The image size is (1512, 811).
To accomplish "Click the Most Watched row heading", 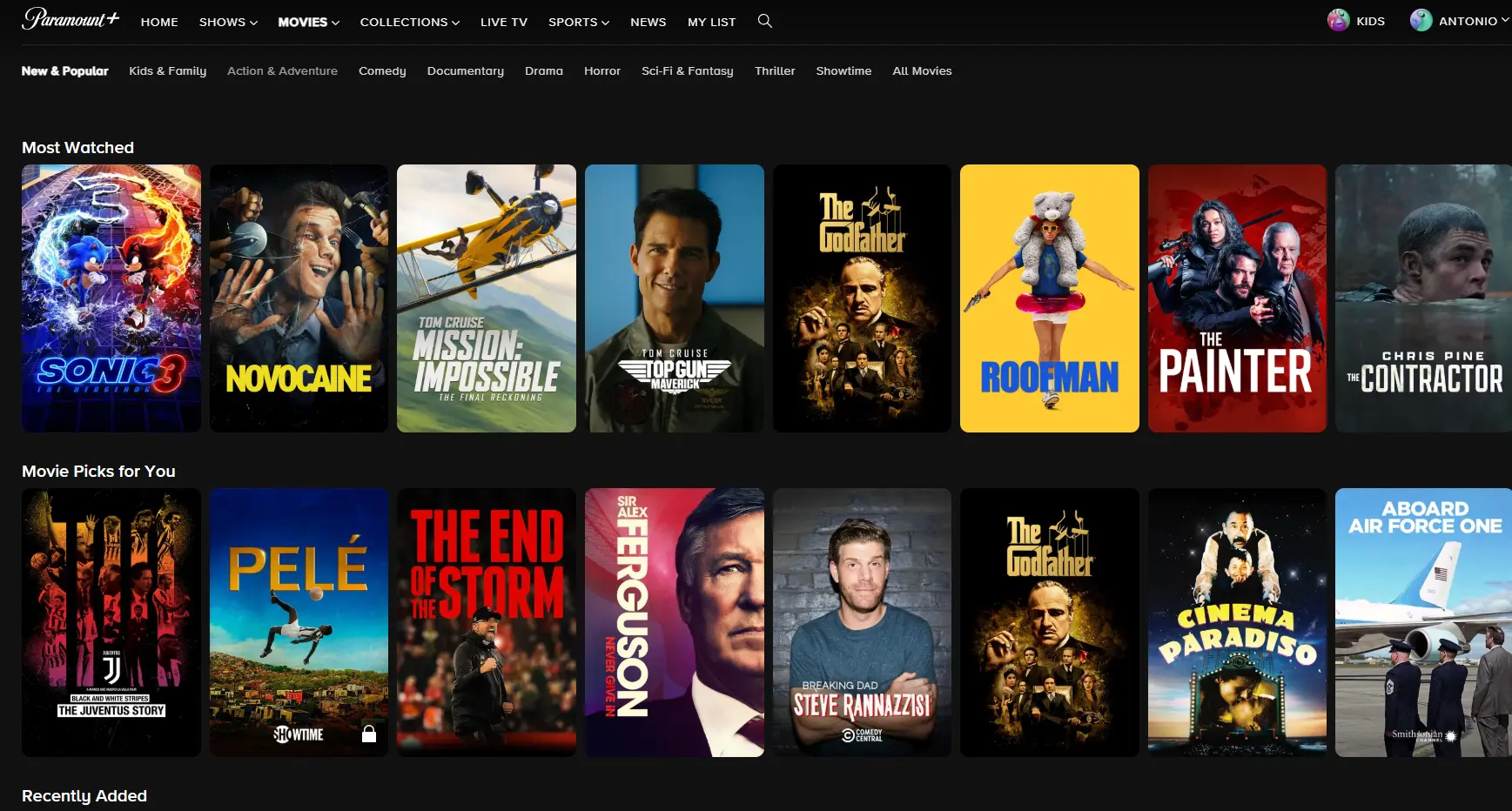I will tap(77, 148).
